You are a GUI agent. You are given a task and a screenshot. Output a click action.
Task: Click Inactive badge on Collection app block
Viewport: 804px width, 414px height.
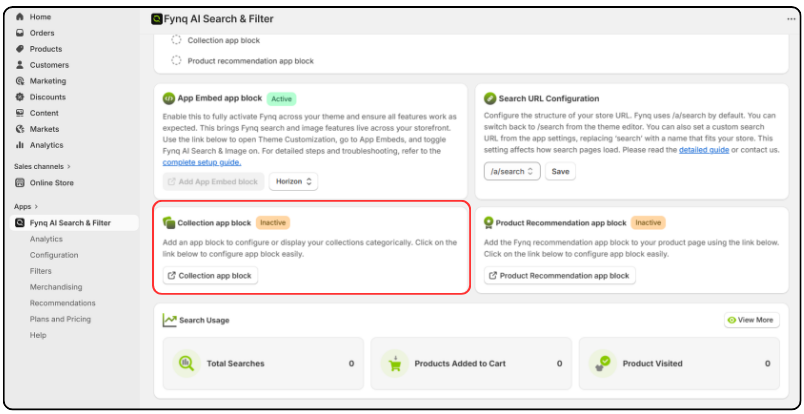[273, 223]
